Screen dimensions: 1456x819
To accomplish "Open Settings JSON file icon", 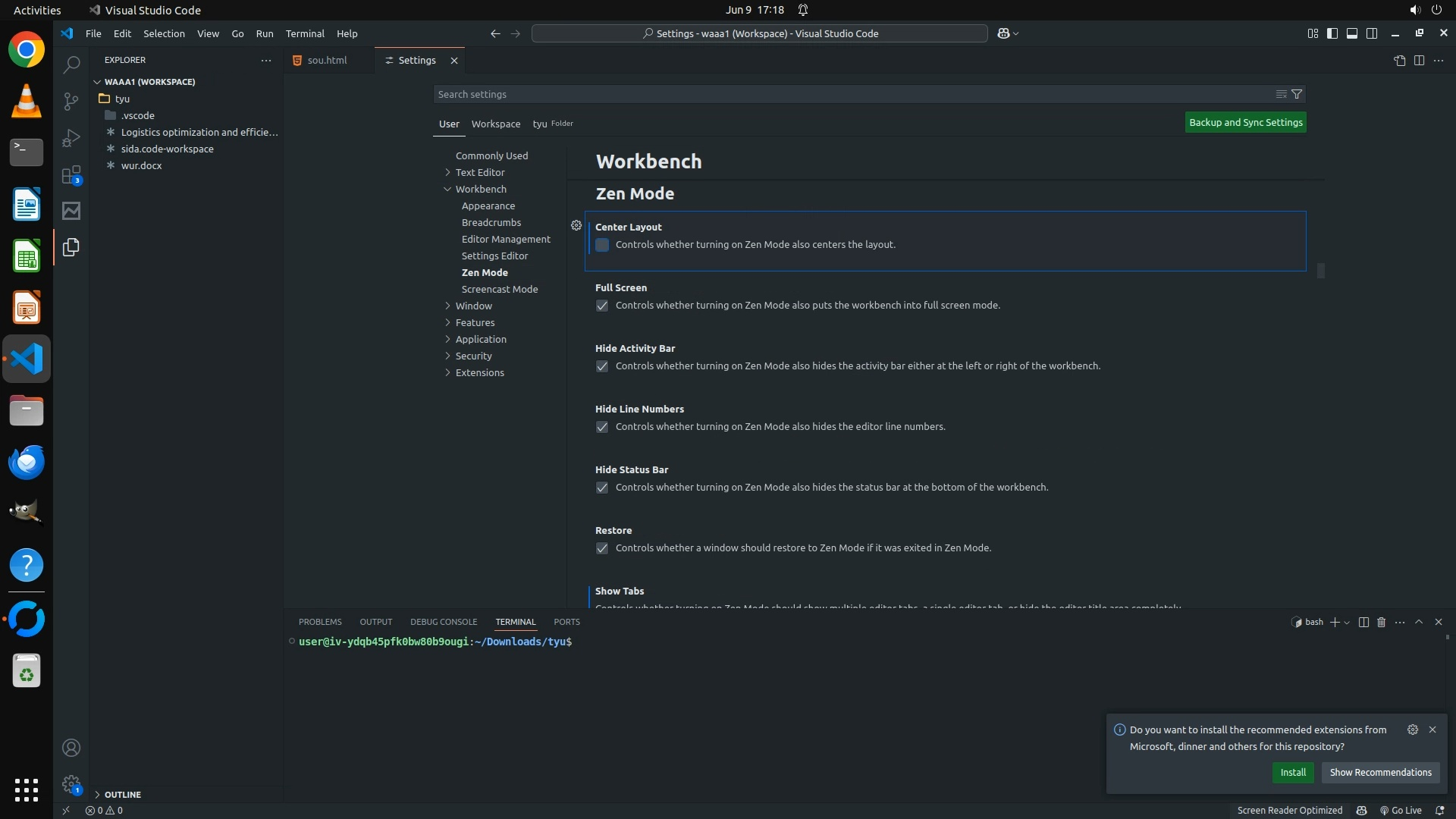I will (1399, 61).
